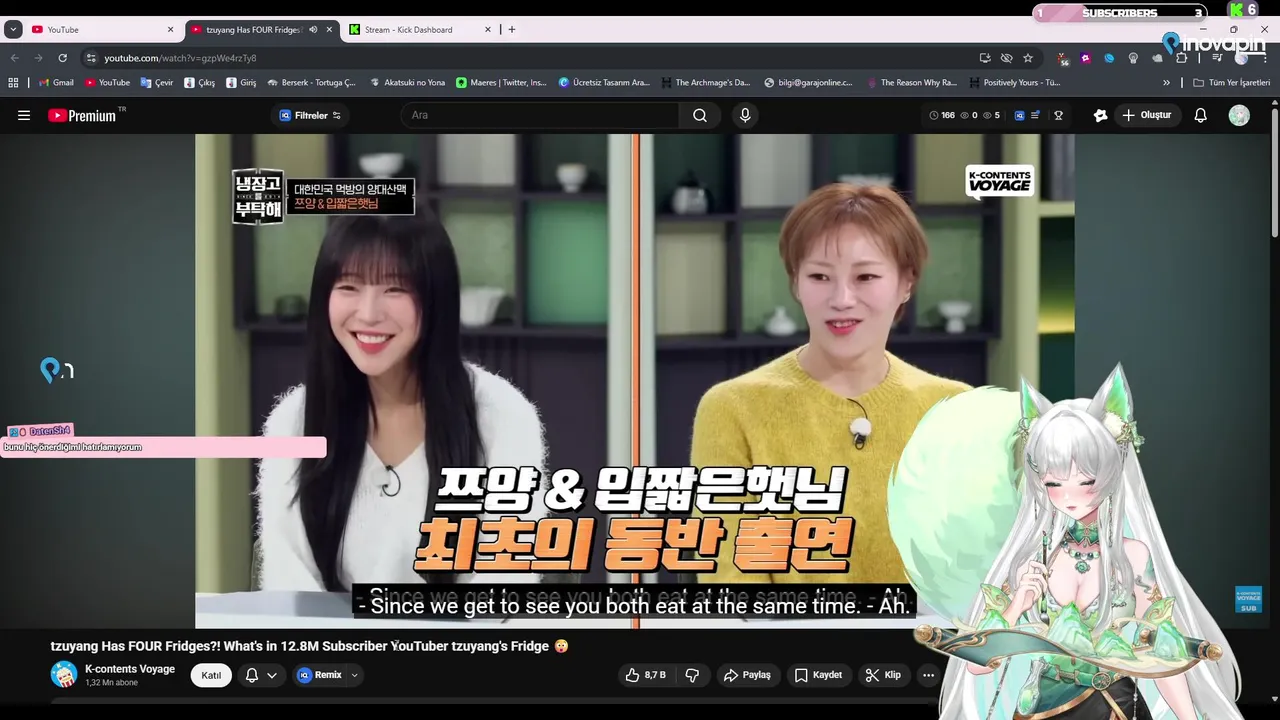Open the tab search dropdown arrow
The image size is (1280, 720).
tap(13, 30)
